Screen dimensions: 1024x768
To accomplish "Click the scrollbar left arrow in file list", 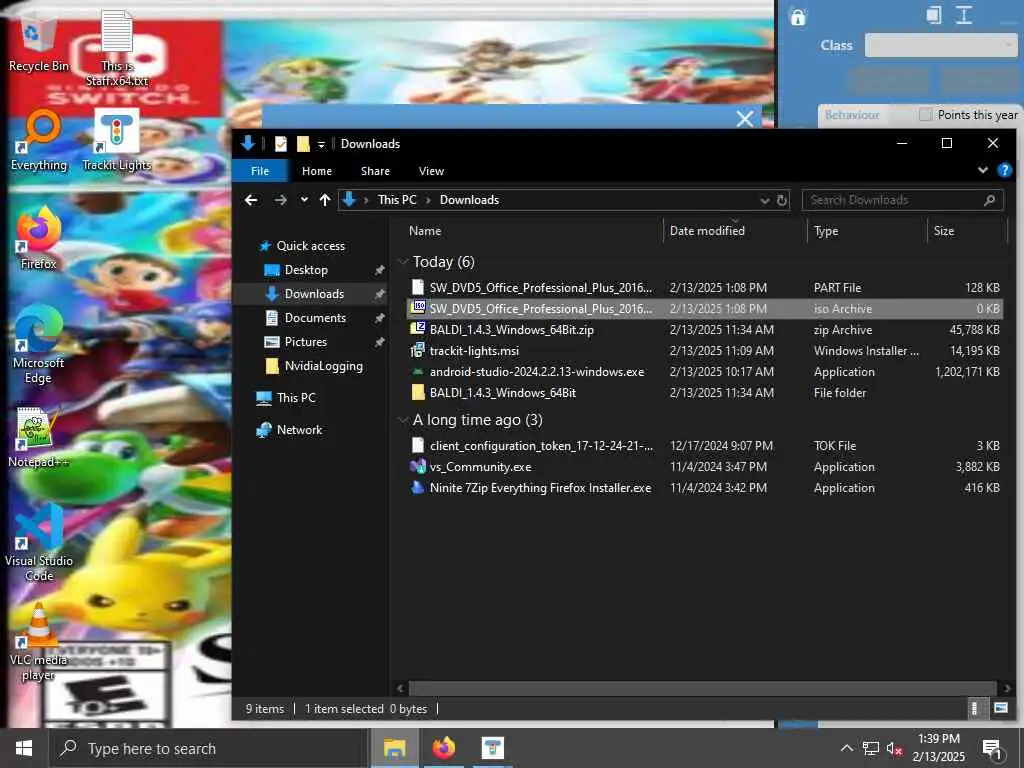I will [400, 688].
